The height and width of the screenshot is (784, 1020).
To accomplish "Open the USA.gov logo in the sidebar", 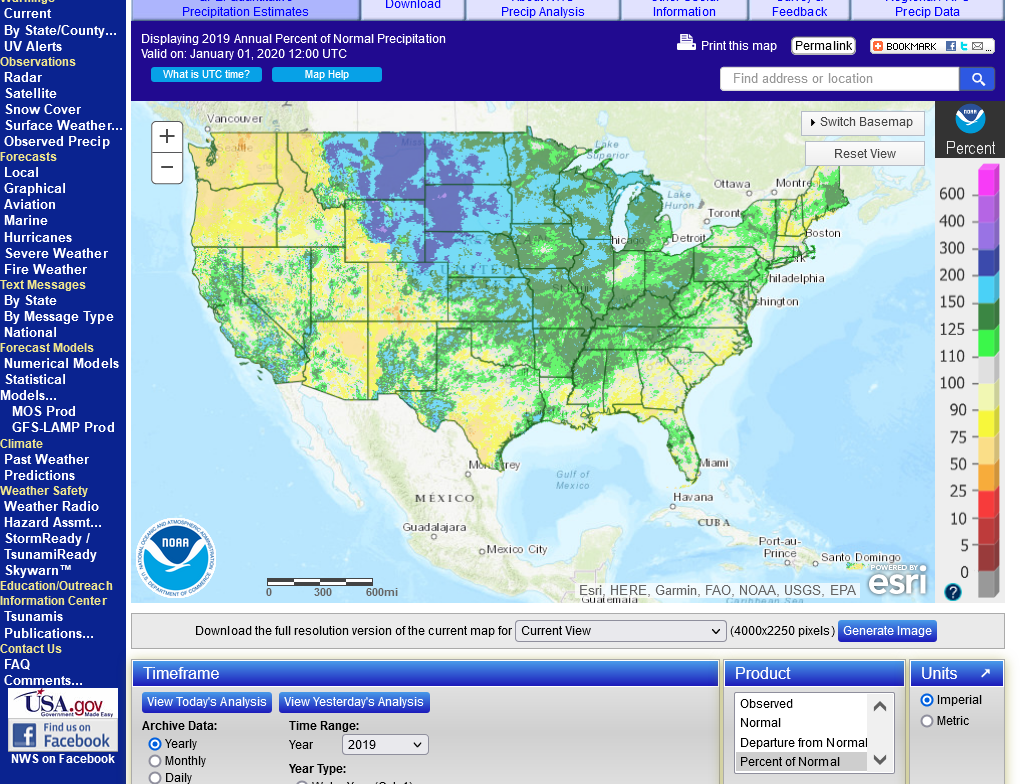I will click(x=63, y=703).
